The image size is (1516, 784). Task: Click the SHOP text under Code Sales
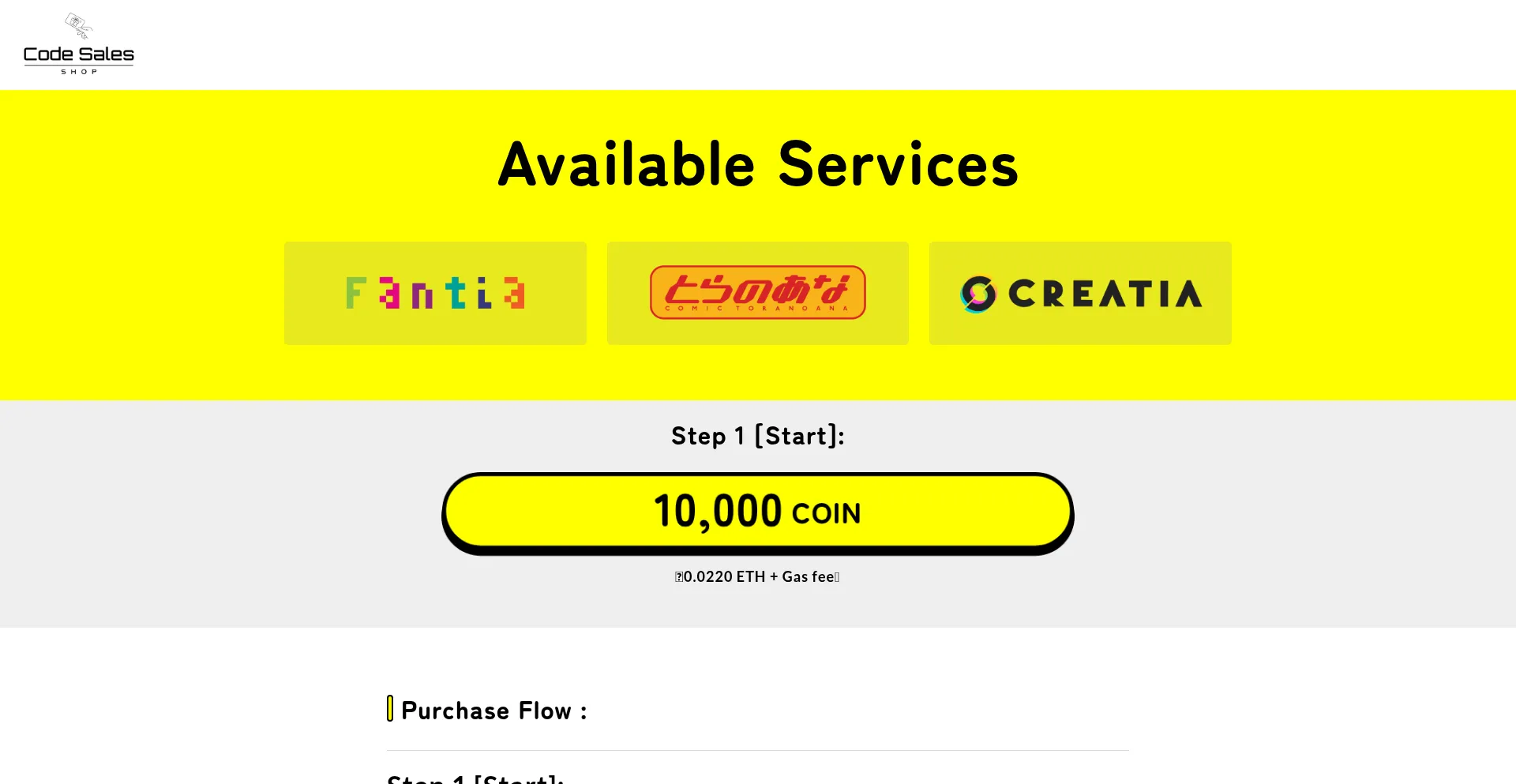click(79, 69)
